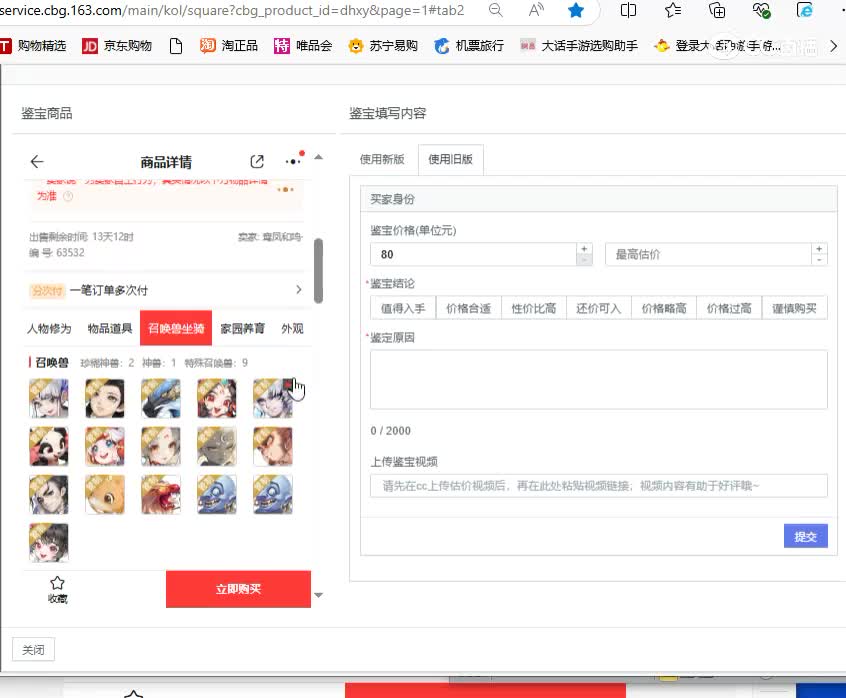The width and height of the screenshot is (846, 698).
Task: Select the 使用旧版 tab
Action: pyautogui.click(x=451, y=159)
